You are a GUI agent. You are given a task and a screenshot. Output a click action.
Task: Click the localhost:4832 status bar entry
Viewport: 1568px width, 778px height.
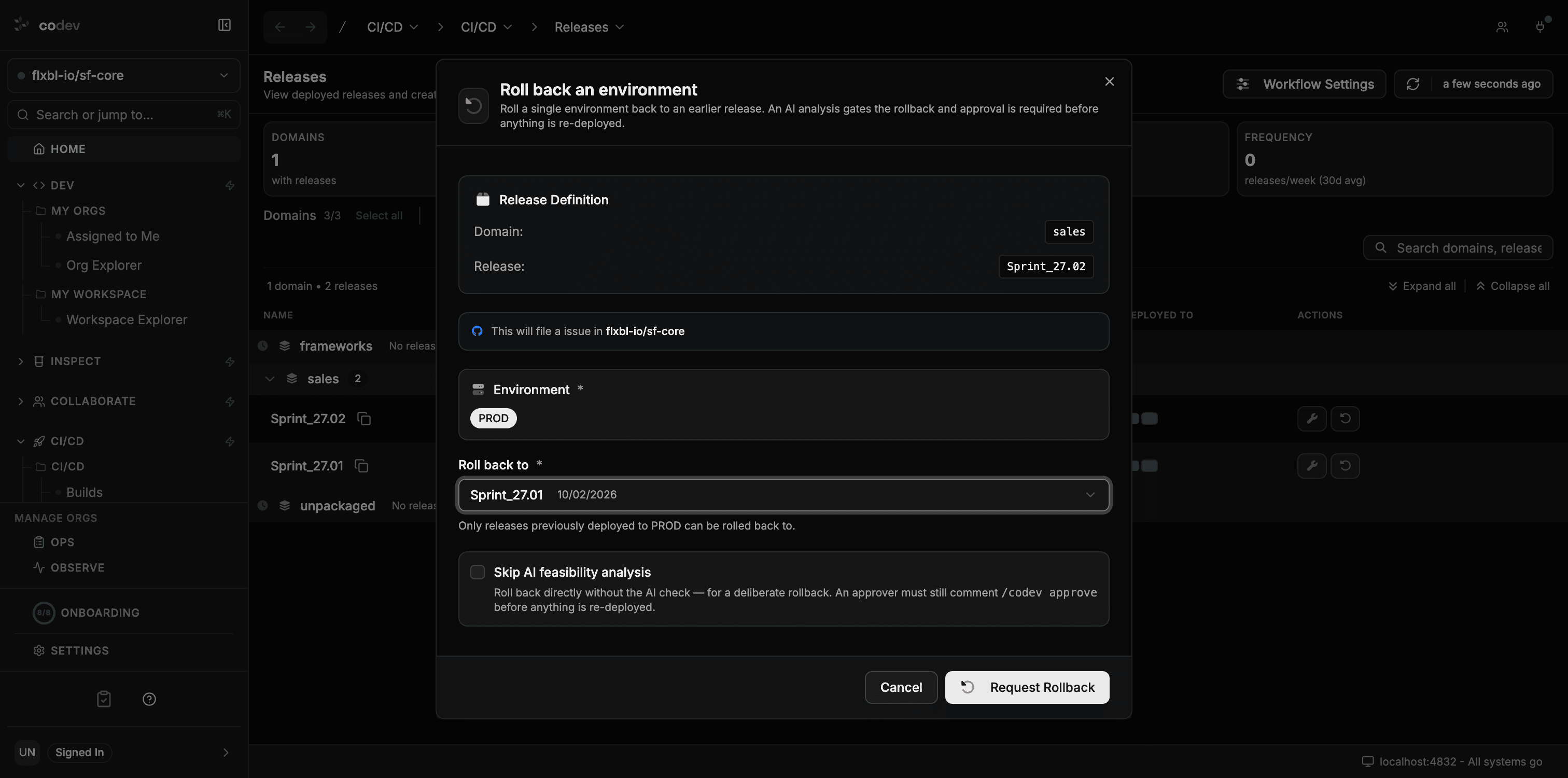pos(1452,761)
